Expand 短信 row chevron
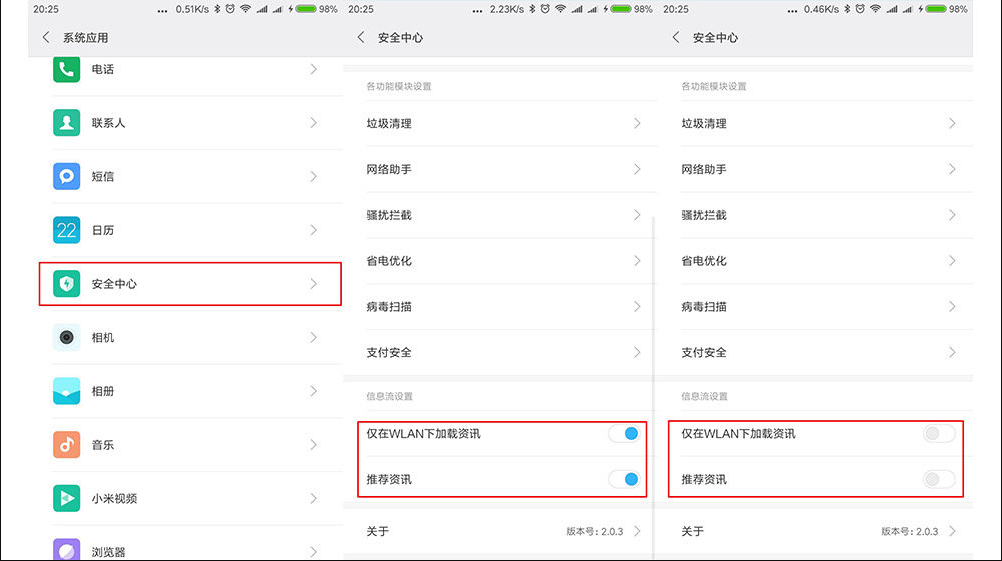This screenshot has width=1002, height=561. click(x=313, y=176)
